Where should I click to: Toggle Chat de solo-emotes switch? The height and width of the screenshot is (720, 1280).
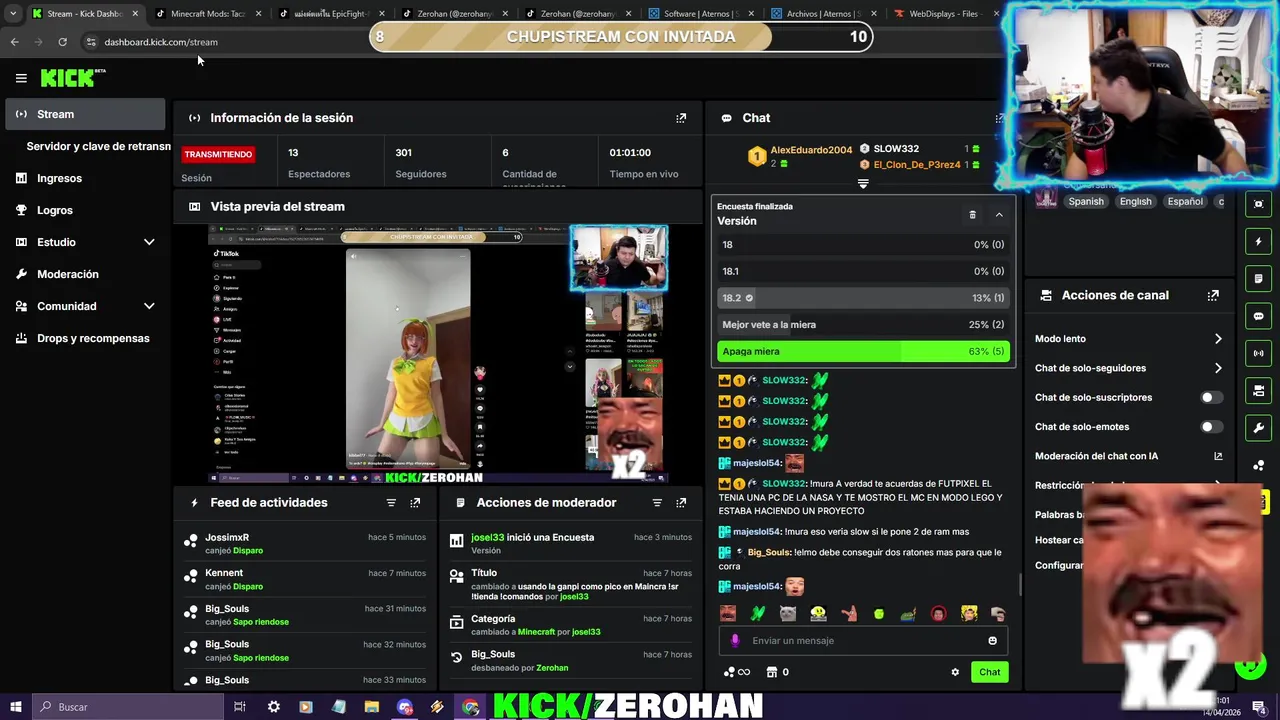pos(1211,427)
